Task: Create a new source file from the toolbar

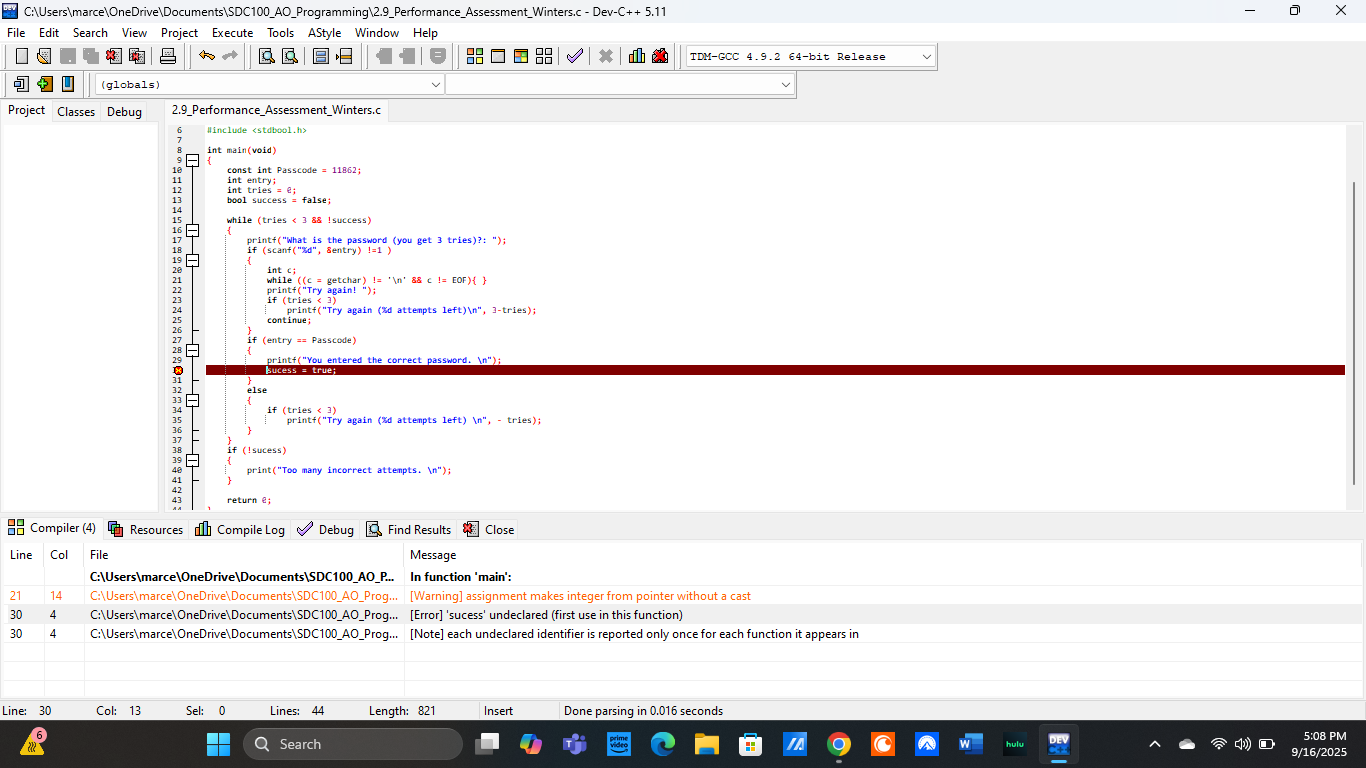Action: pyautogui.click(x=21, y=56)
